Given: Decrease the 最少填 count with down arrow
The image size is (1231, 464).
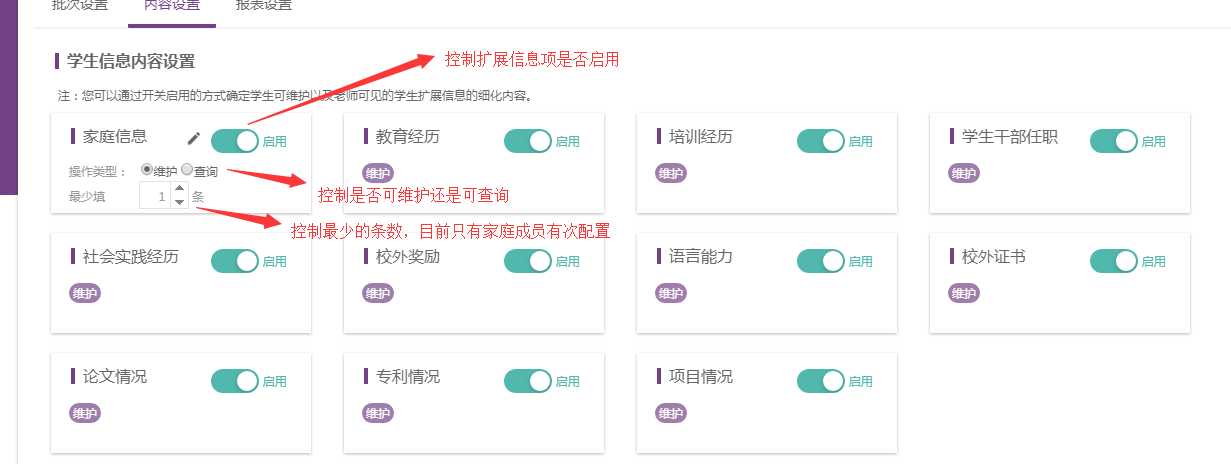Looking at the screenshot, I should click(179, 202).
